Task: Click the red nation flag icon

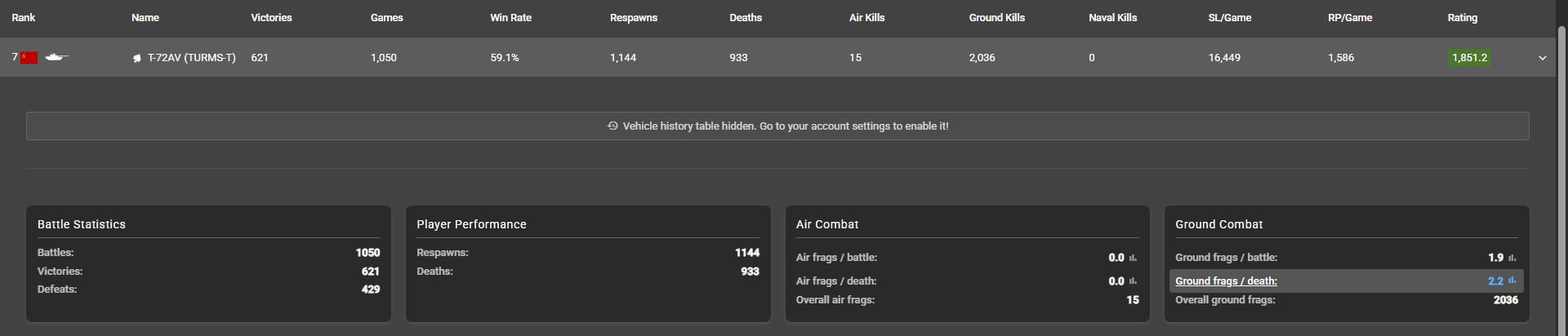Action: click(x=29, y=58)
